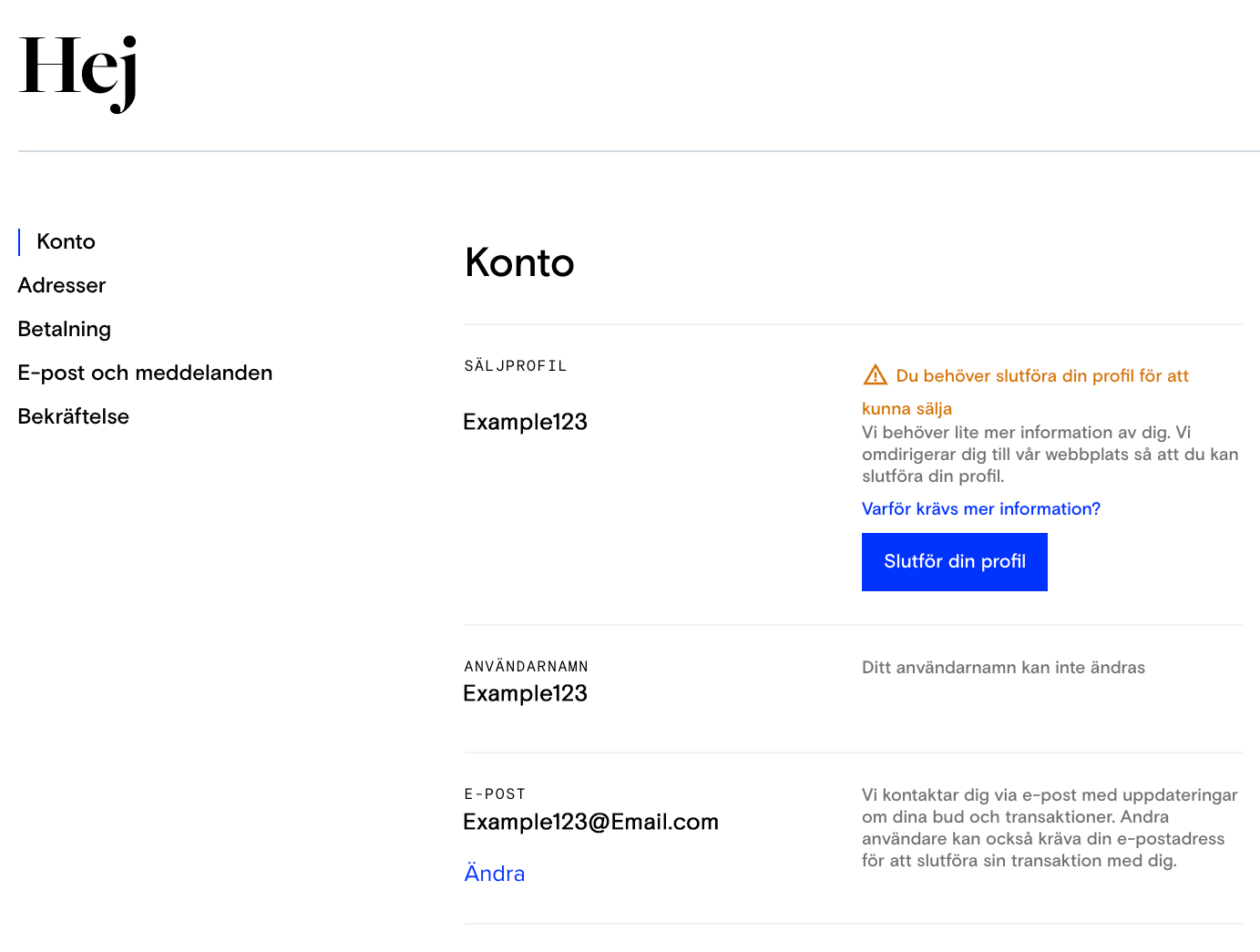Open the Konto section in sidebar

(66, 241)
